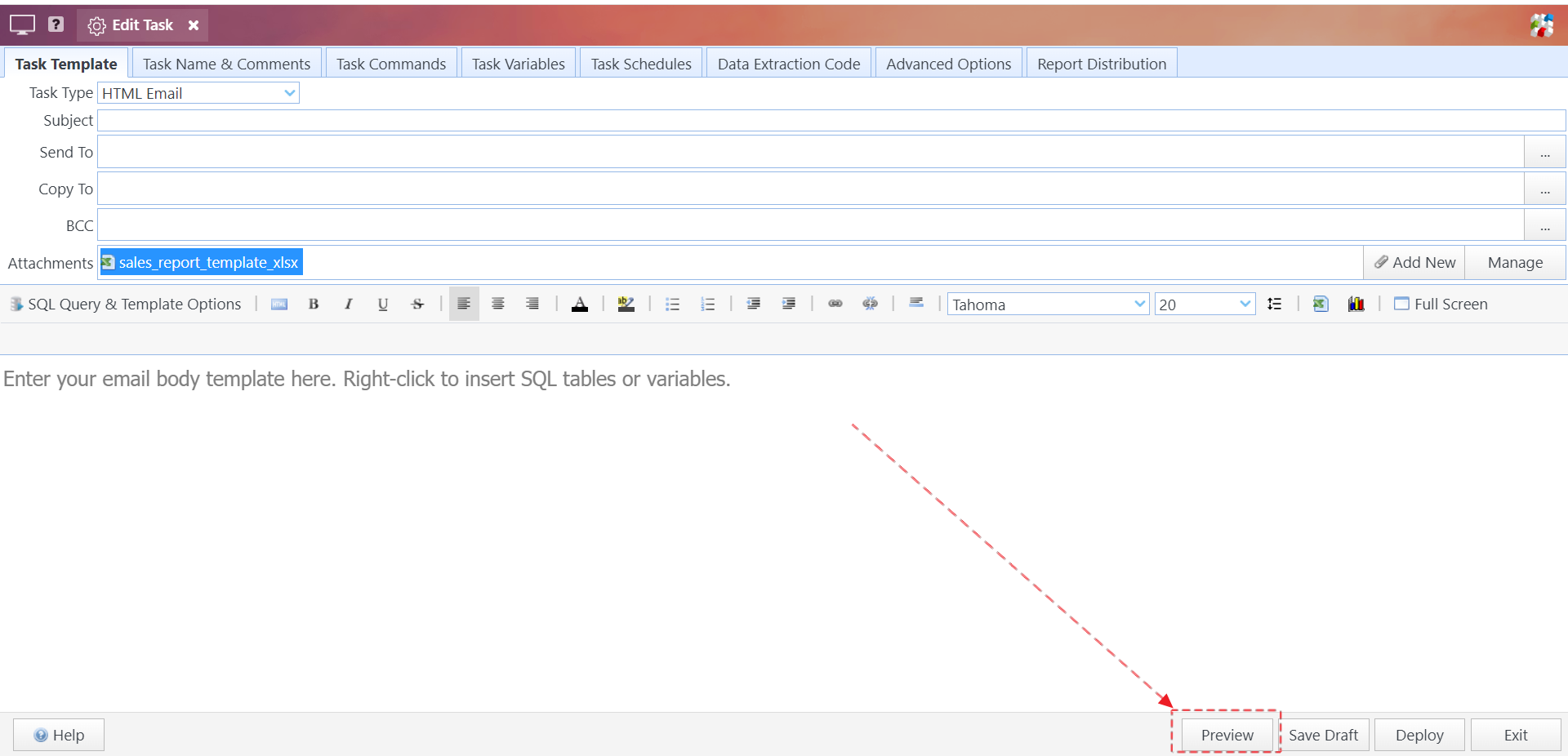
Task: Click the first indent icon
Action: click(x=754, y=304)
